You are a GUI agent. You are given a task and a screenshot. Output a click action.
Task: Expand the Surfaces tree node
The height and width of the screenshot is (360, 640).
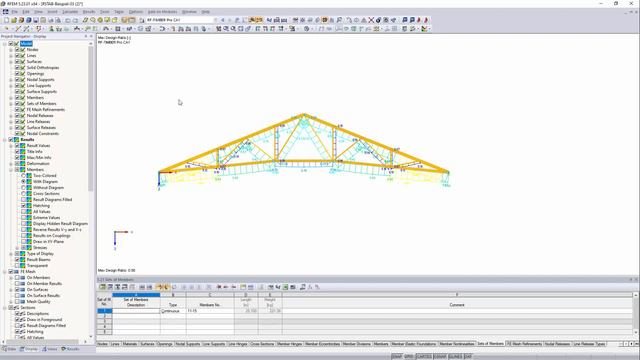click(11, 62)
